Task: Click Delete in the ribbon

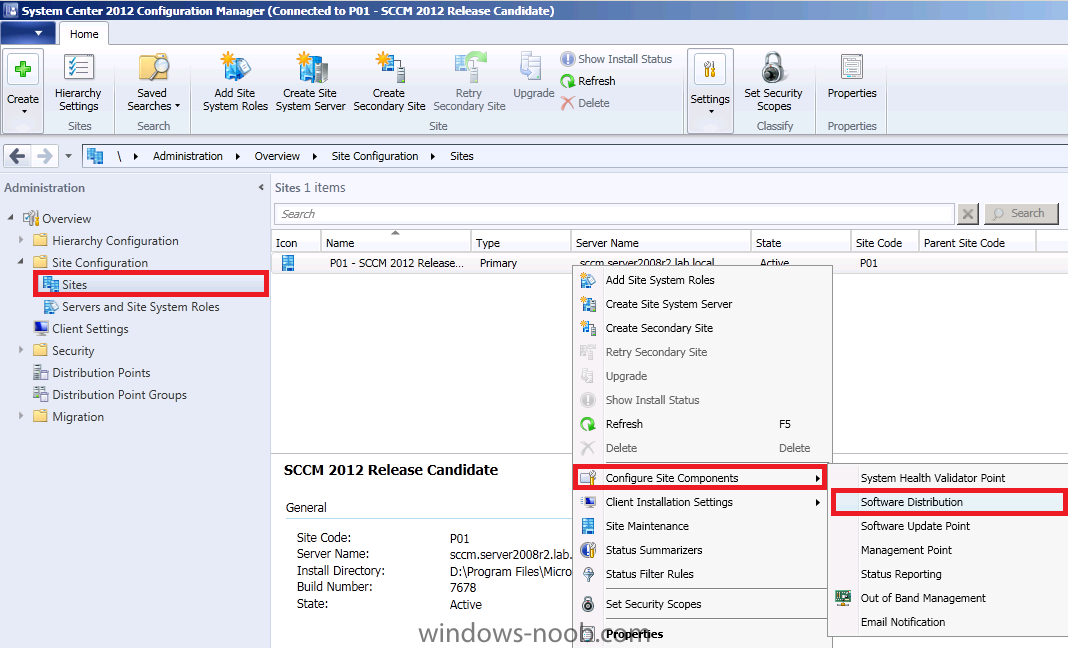Action: [x=585, y=103]
